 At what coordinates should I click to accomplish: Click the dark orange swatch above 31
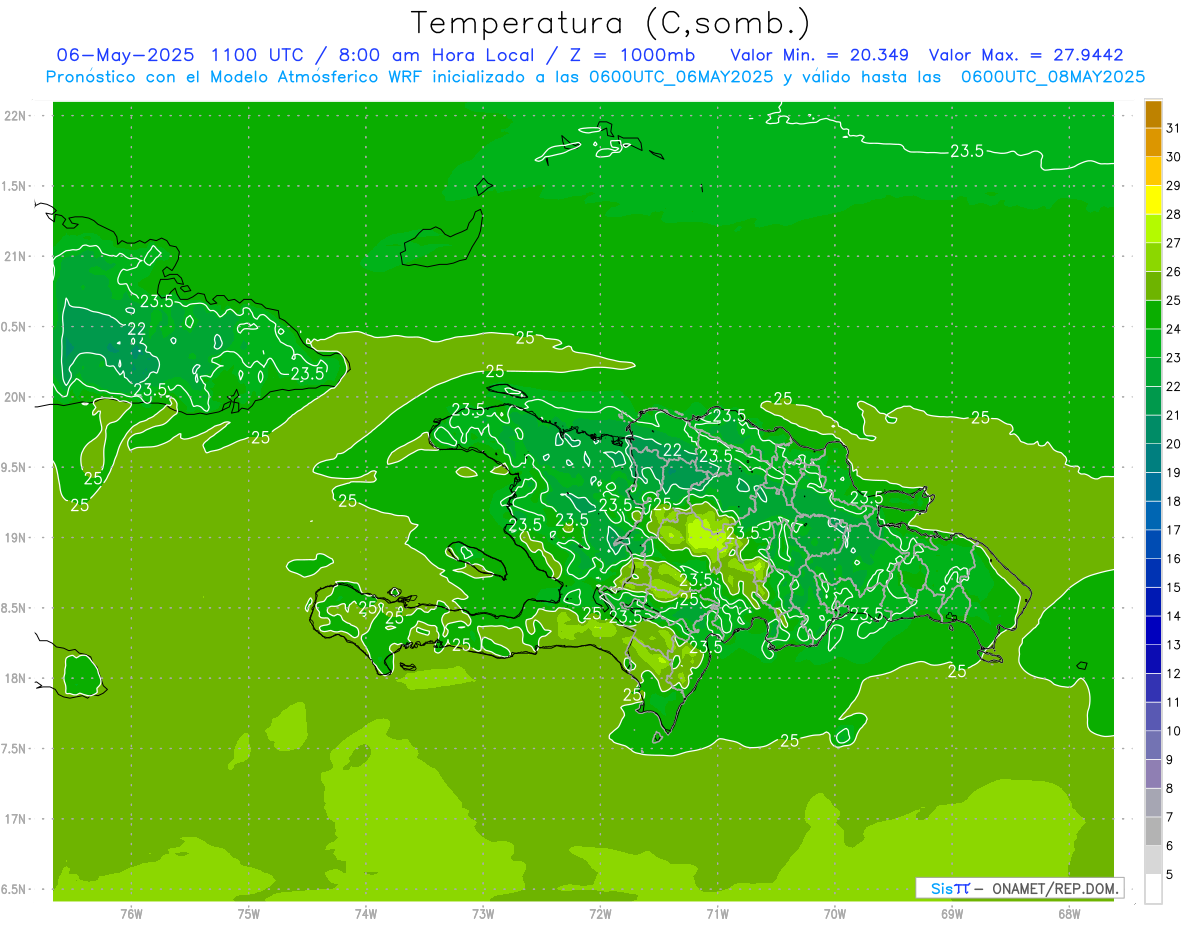pos(1153,115)
